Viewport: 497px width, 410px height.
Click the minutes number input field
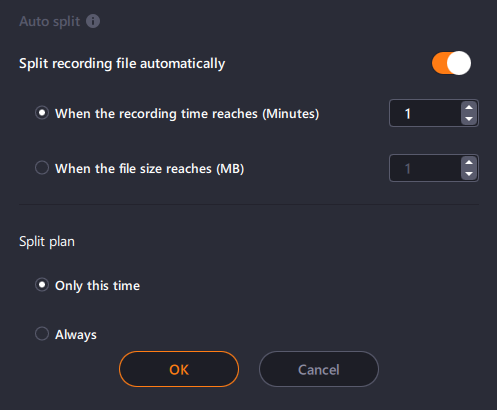426,113
